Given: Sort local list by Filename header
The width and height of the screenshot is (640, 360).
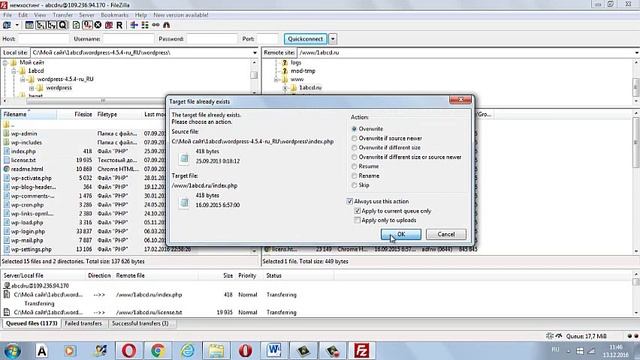Looking at the screenshot, I should pos(29,114).
